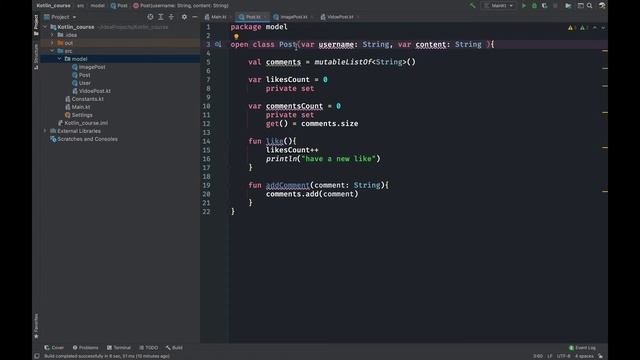Open Constants.kt from project tree
Viewport: 640px width, 360px height.
[84, 99]
